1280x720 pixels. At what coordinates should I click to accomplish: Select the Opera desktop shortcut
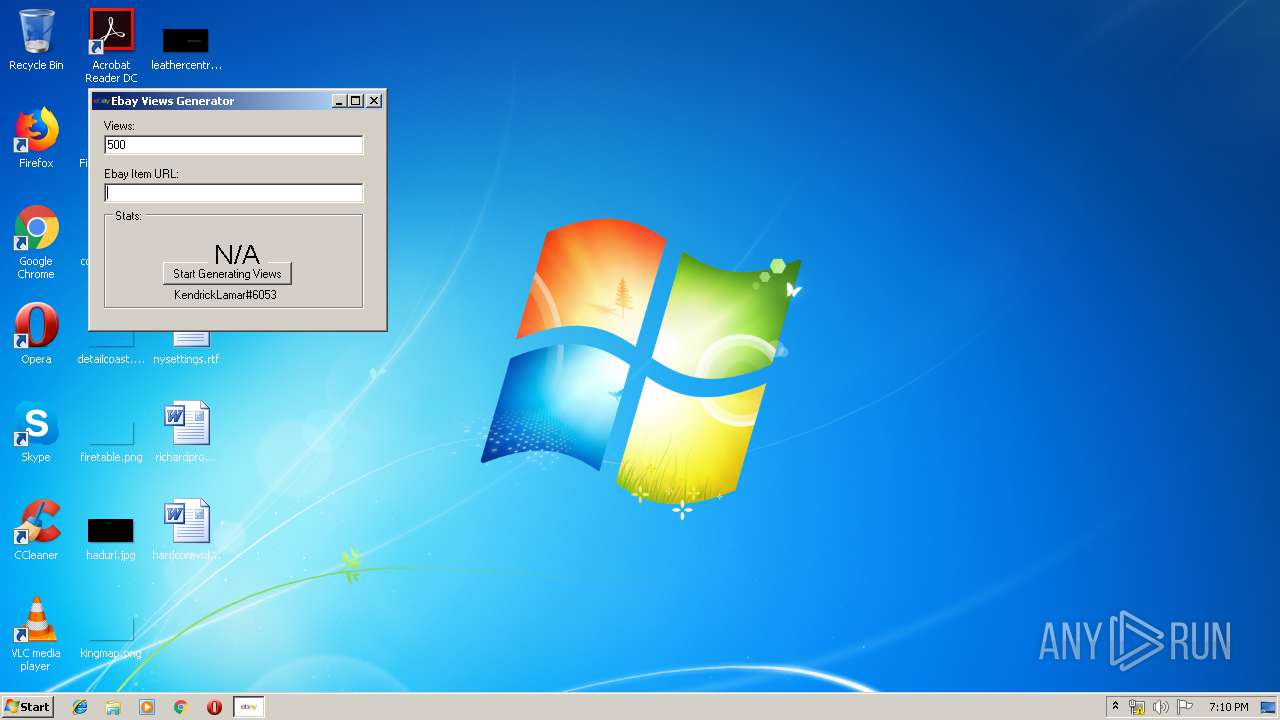point(36,334)
